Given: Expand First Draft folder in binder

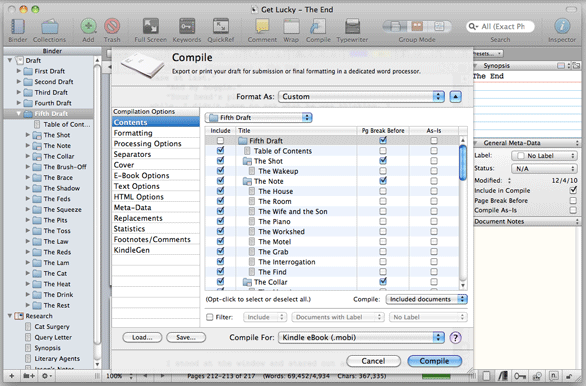Looking at the screenshot, I should pyautogui.click(x=19, y=71).
